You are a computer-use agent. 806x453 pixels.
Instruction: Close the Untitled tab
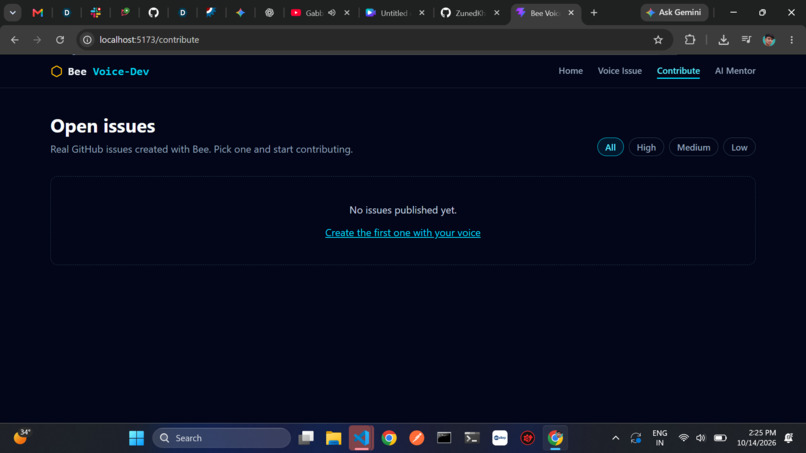pos(422,13)
